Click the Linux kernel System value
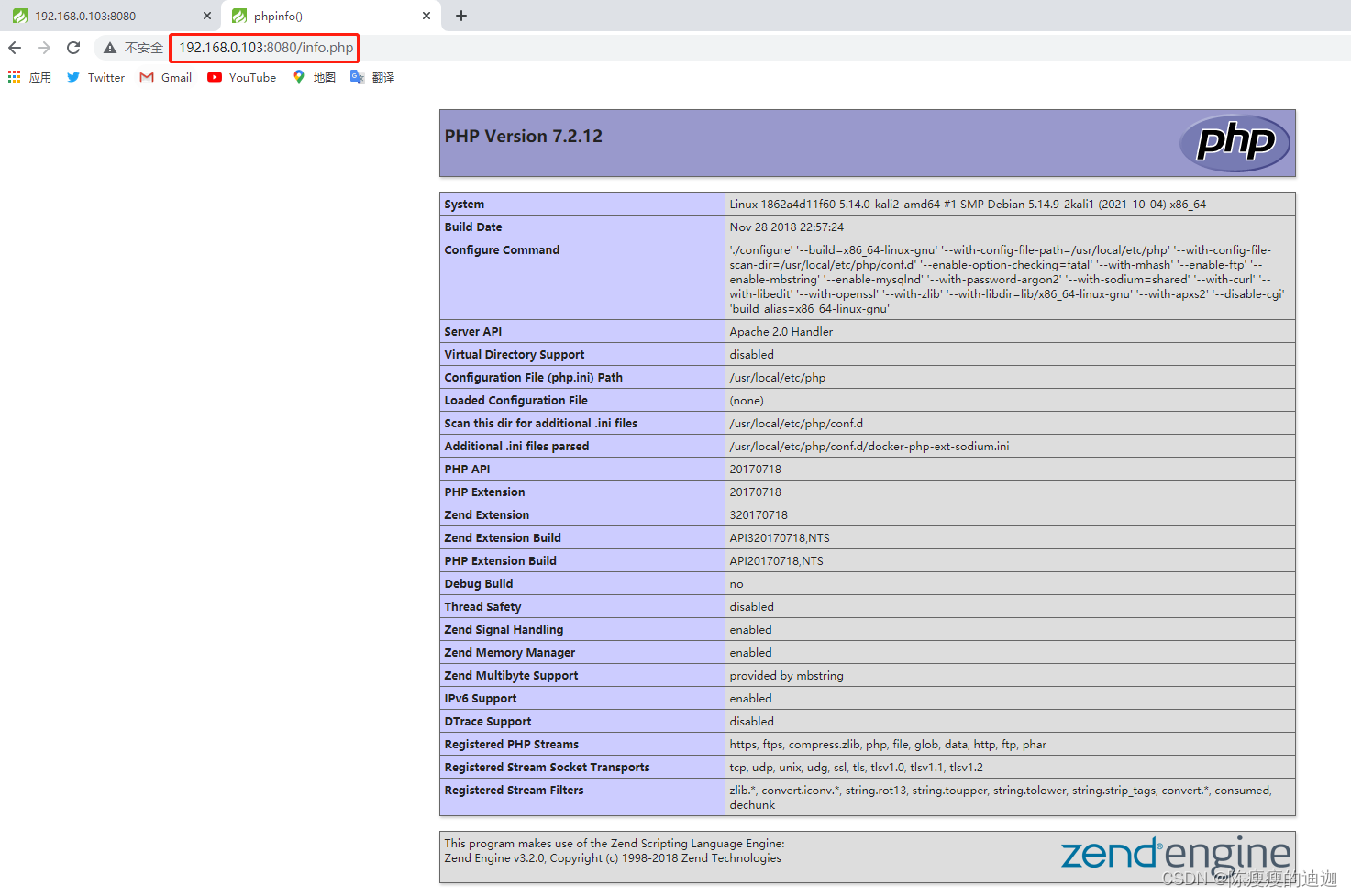Image resolution: width=1351 pixels, height=896 pixels. tap(968, 204)
